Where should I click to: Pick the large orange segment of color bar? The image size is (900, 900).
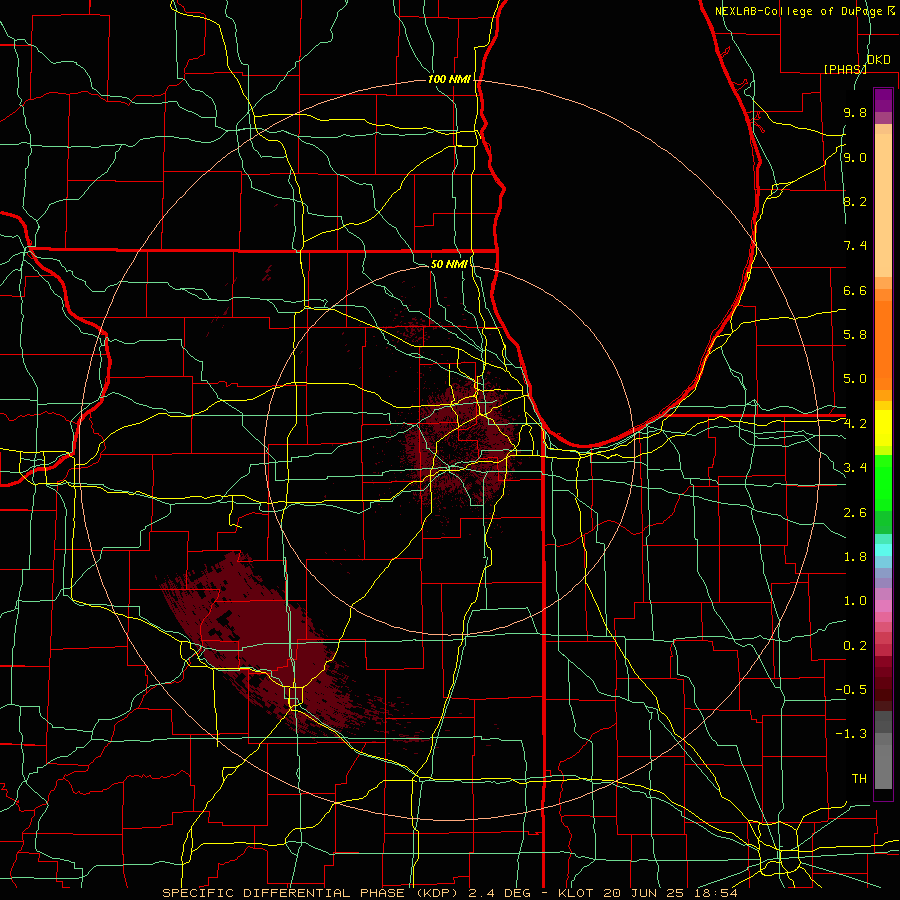pos(883,344)
